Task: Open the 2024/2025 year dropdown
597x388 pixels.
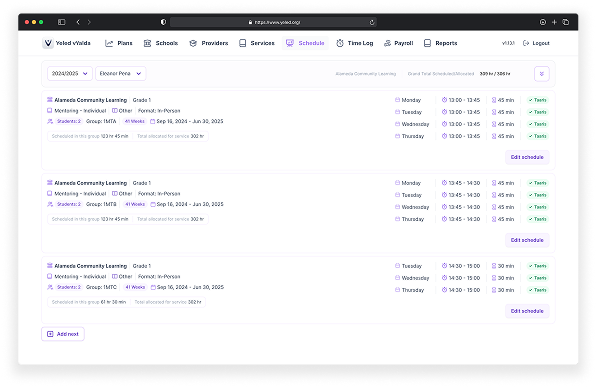Action: tap(70, 73)
